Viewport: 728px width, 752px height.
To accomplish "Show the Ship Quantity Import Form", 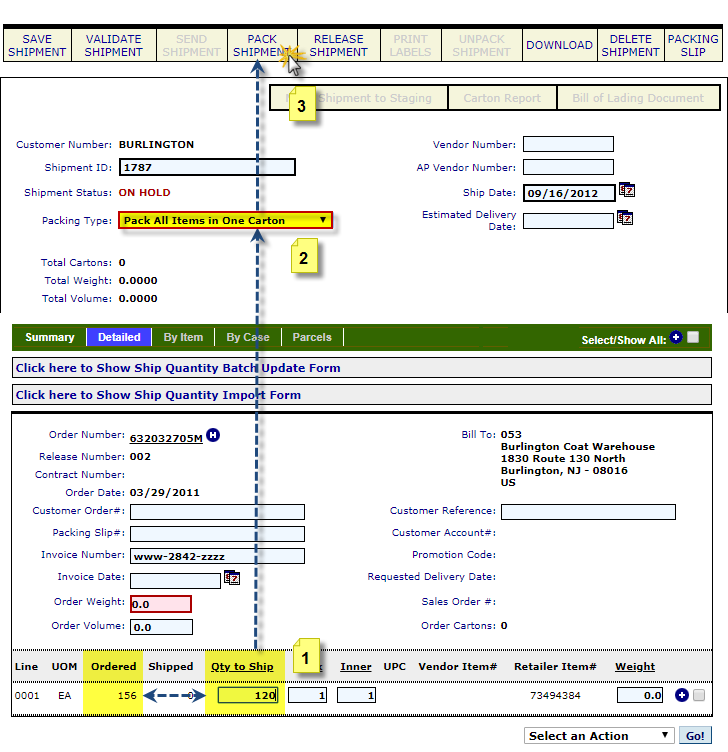I will point(362,395).
